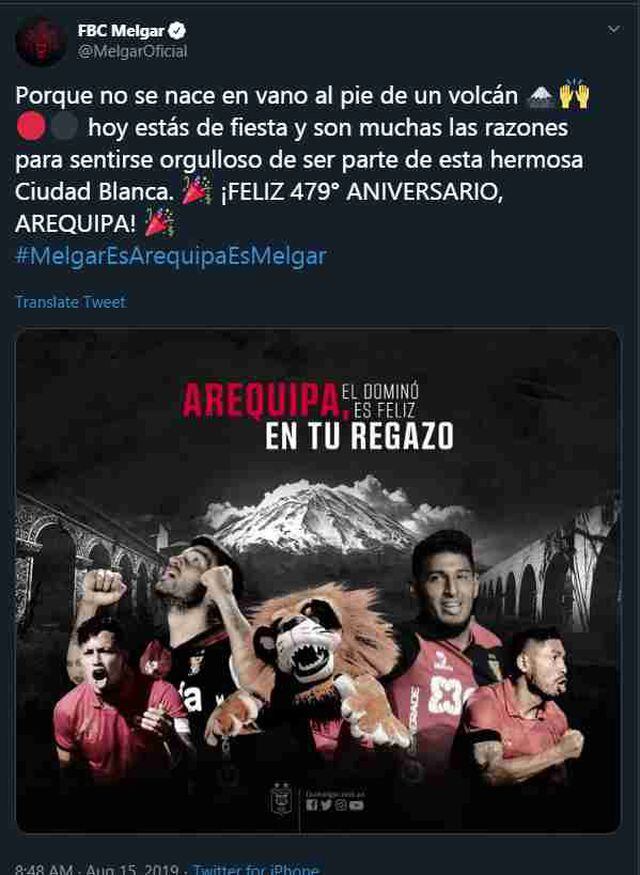640x875 pixels.
Task: Open the #MelgarEsArequipaEsMelgar hashtag
Action: (x=171, y=256)
